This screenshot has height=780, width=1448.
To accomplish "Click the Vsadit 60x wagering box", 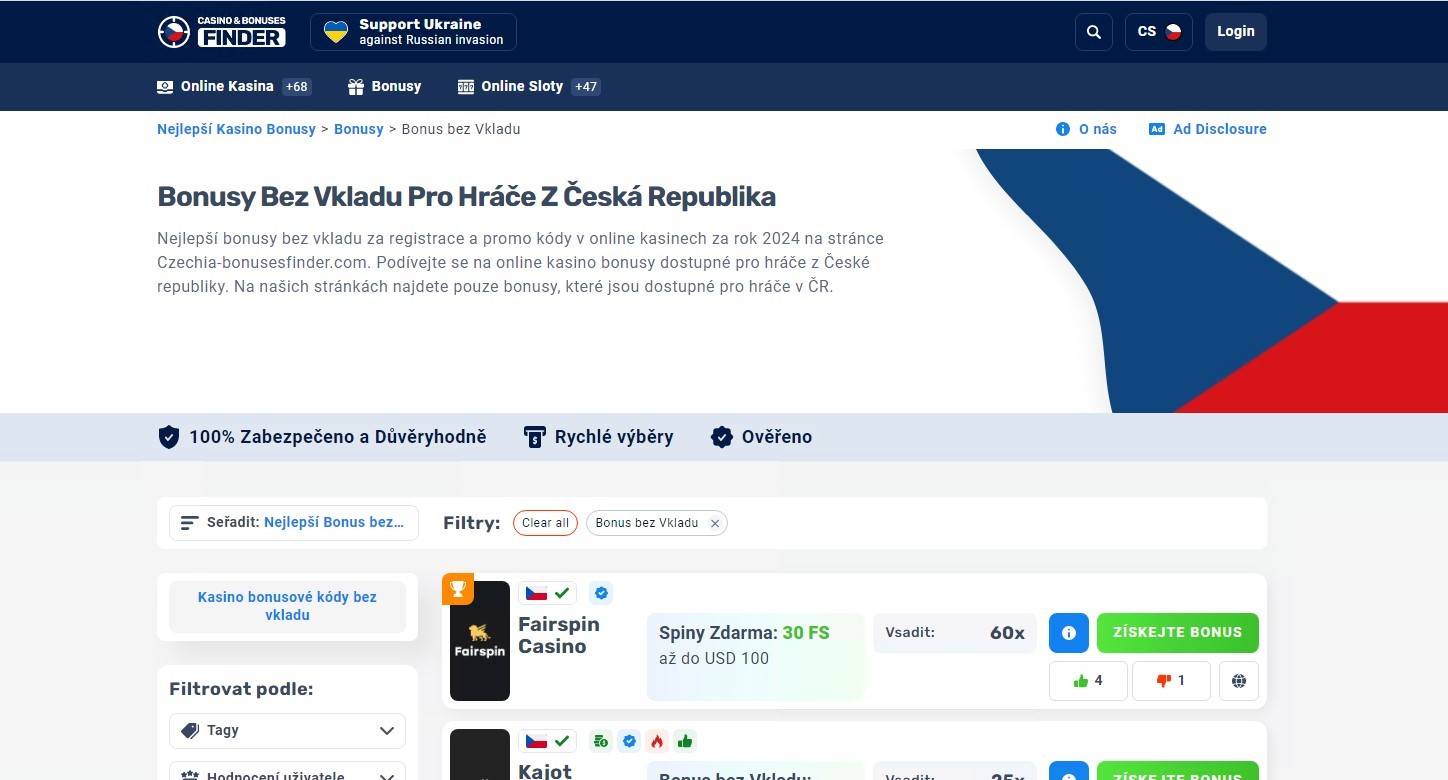I will click(955, 633).
